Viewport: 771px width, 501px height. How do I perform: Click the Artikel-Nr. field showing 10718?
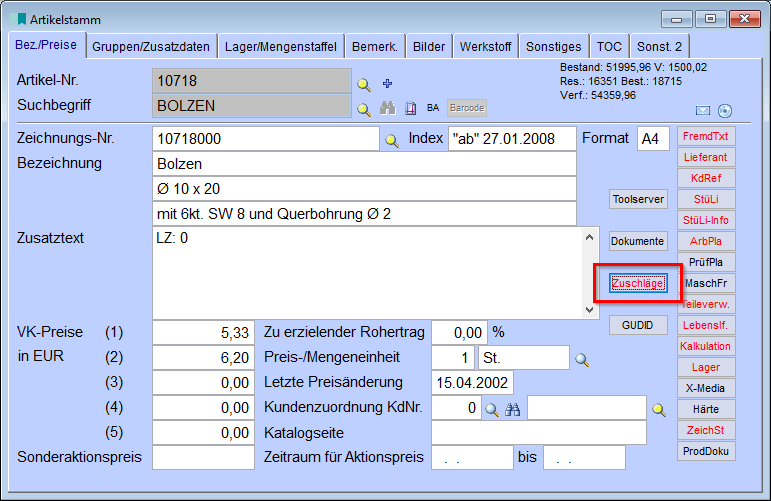coord(252,81)
